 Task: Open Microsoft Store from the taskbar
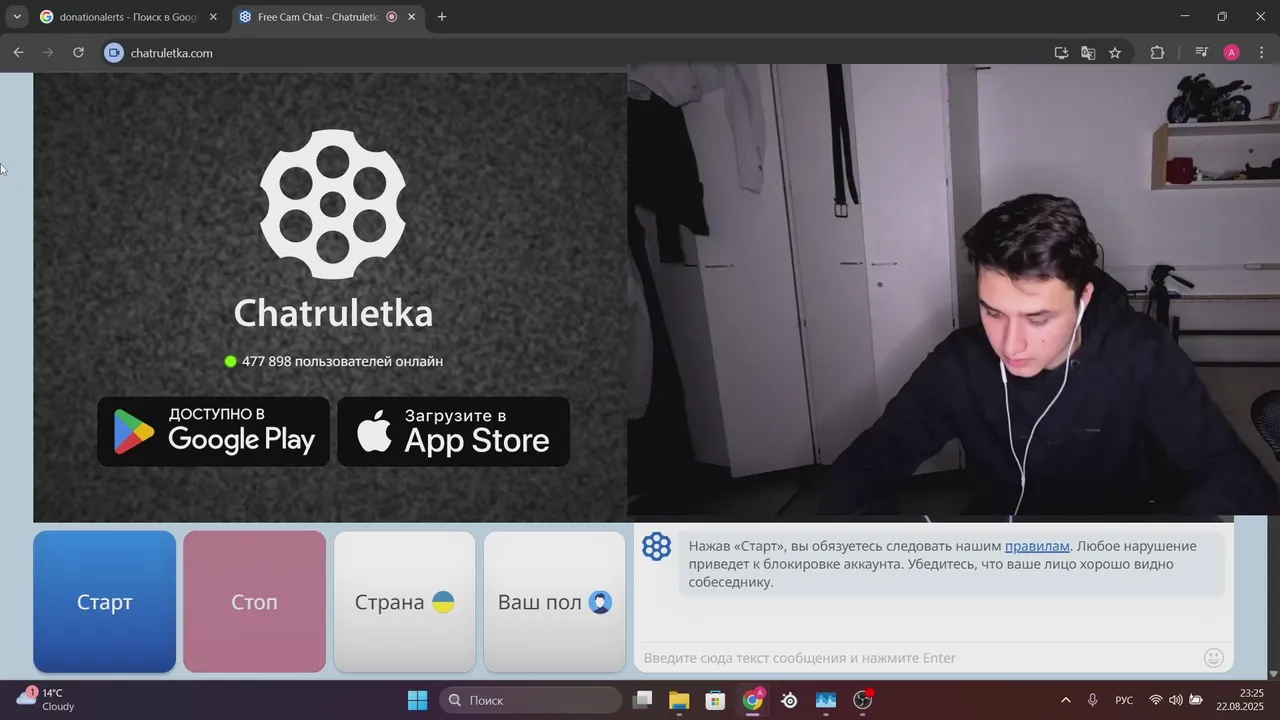(715, 700)
